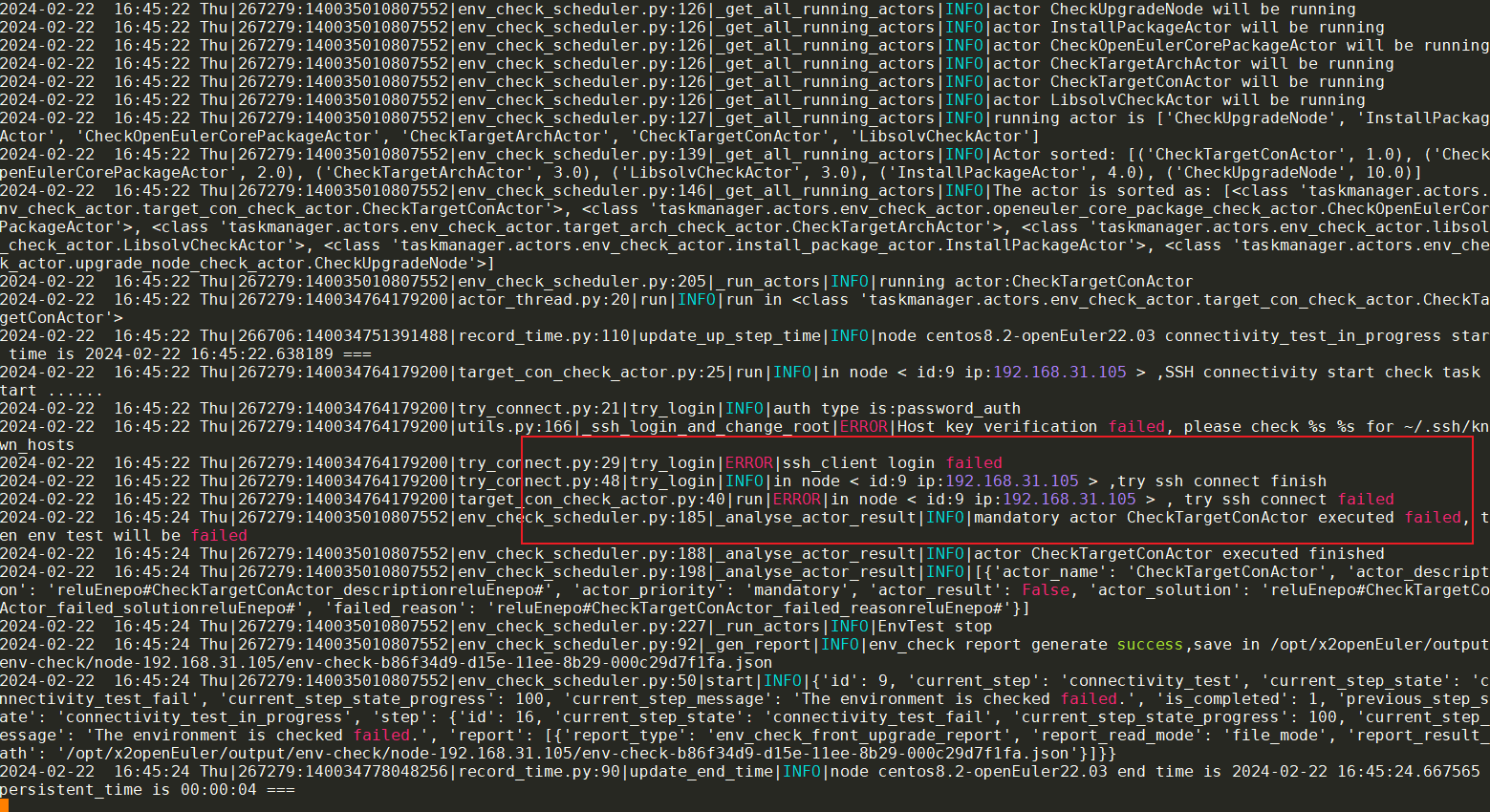Click the "failed" word after ssh_client login
Screen dimensions: 1490x812
click(x=974, y=463)
